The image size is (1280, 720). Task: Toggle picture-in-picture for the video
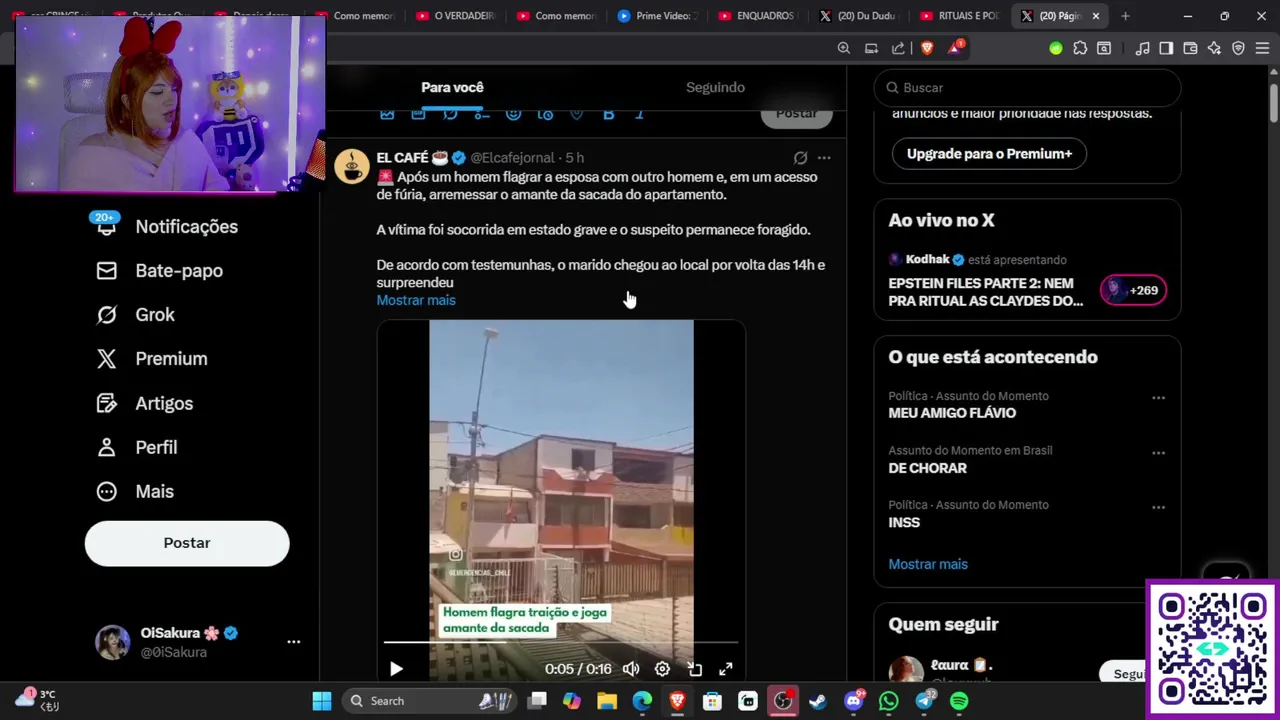[x=694, y=669]
